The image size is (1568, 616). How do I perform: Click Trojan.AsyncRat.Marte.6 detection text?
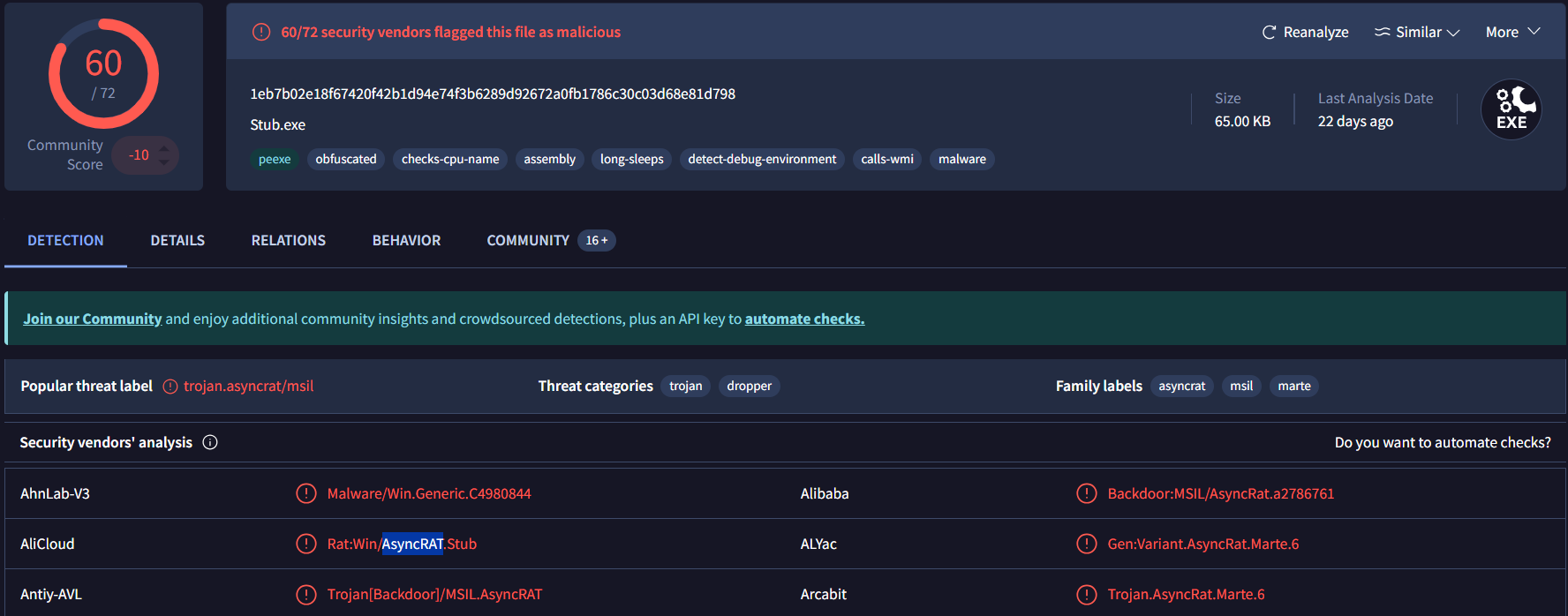pyautogui.click(x=1186, y=594)
